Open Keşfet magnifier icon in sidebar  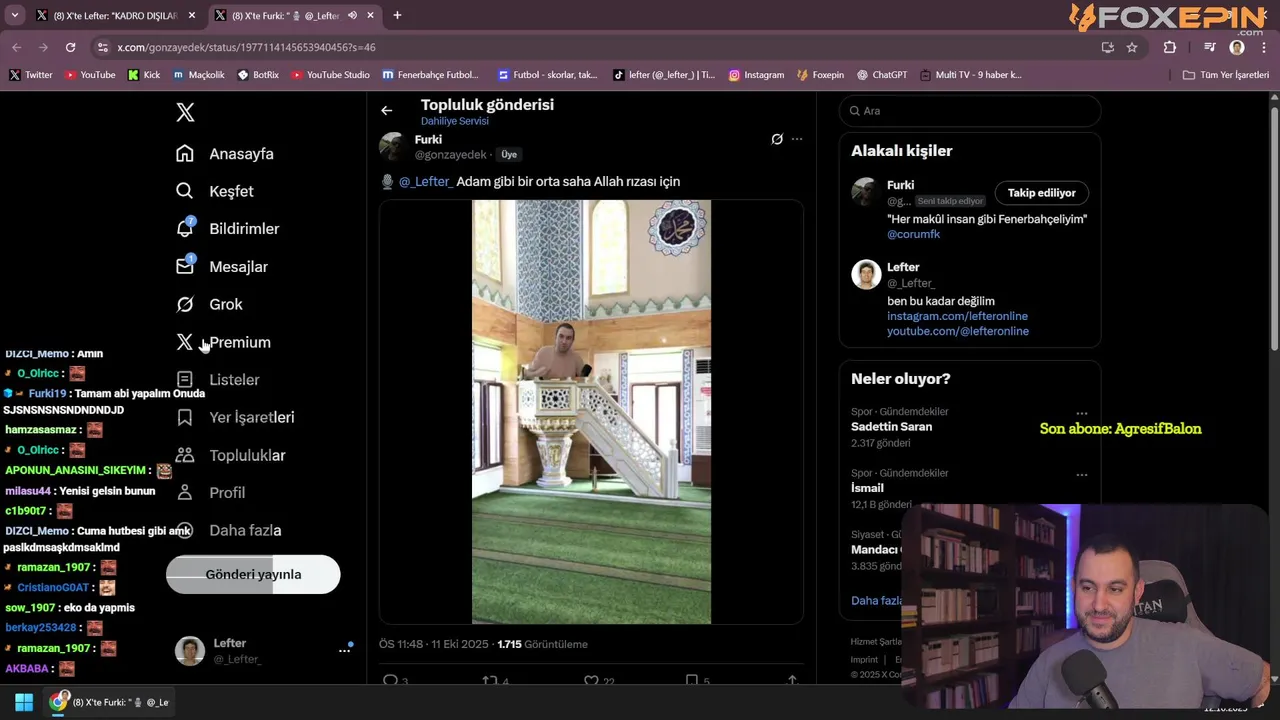[x=185, y=191]
